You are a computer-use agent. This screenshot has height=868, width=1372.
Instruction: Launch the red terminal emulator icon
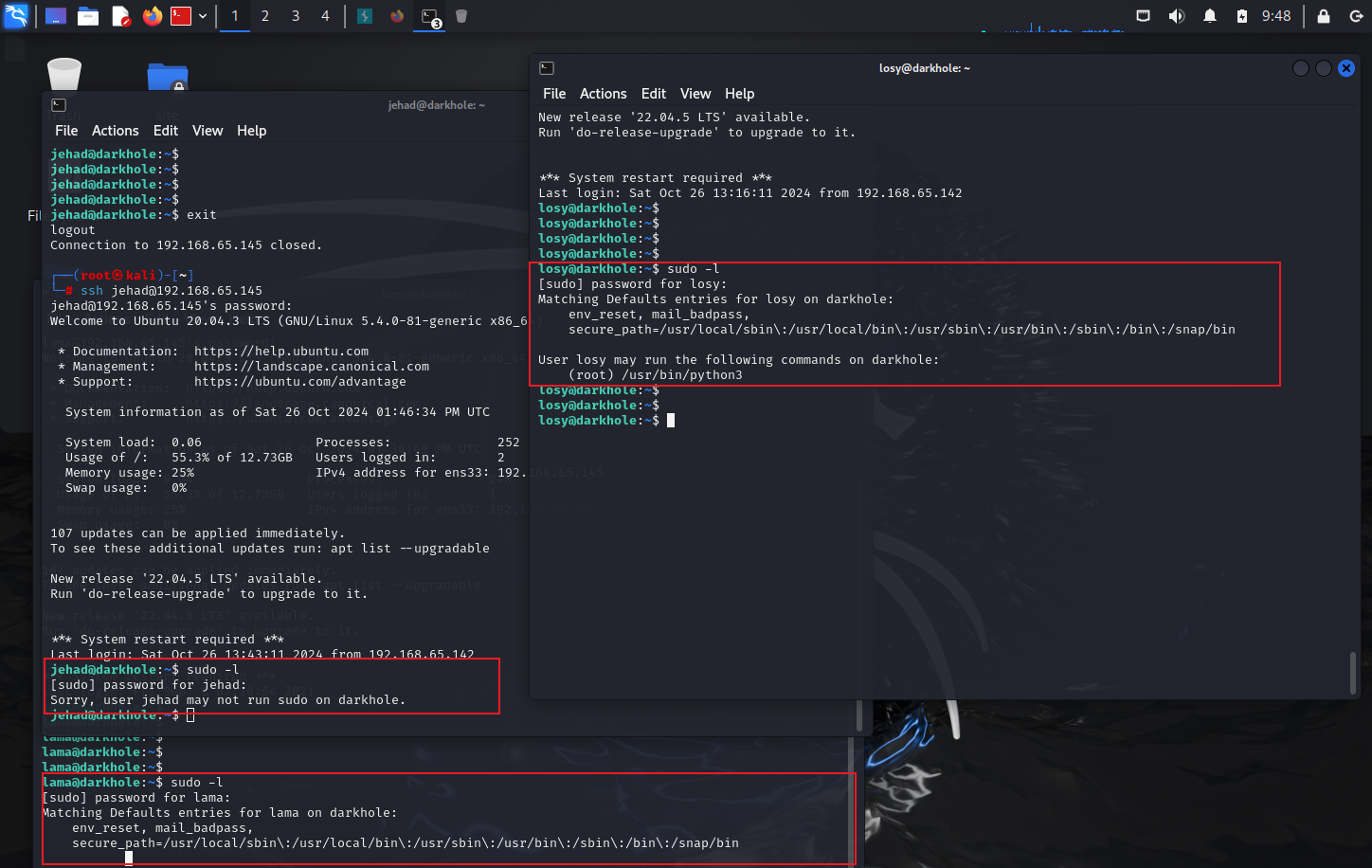coord(181,16)
